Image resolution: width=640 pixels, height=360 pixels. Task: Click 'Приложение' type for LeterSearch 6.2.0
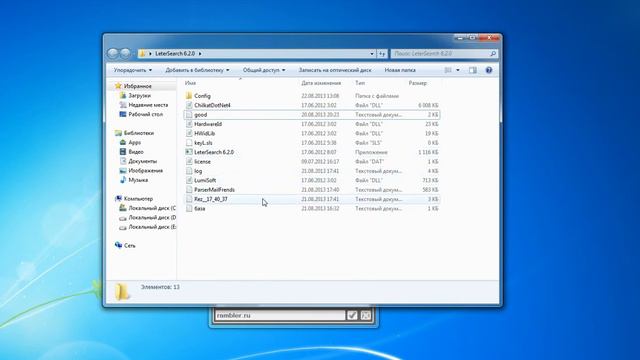(x=371, y=152)
